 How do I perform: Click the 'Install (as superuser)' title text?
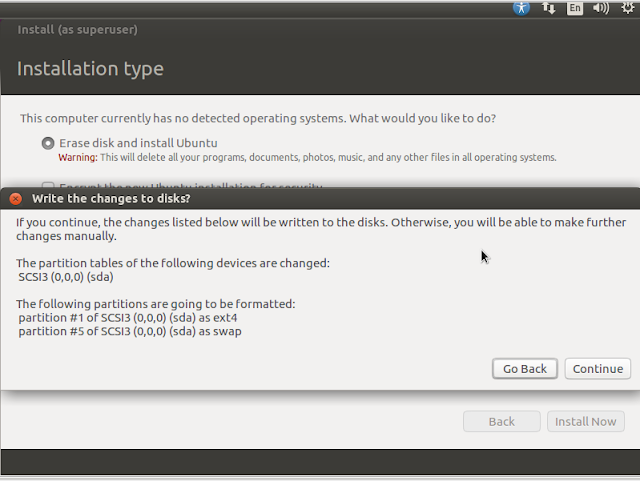pyautogui.click(x=78, y=29)
